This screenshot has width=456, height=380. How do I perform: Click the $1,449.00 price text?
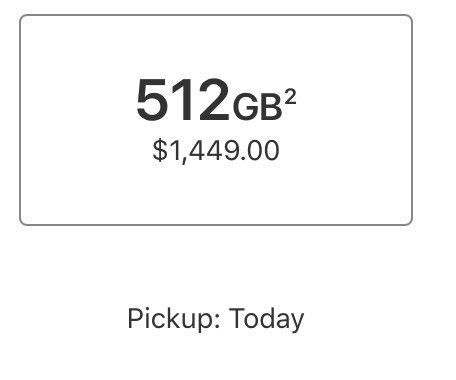[x=216, y=151]
